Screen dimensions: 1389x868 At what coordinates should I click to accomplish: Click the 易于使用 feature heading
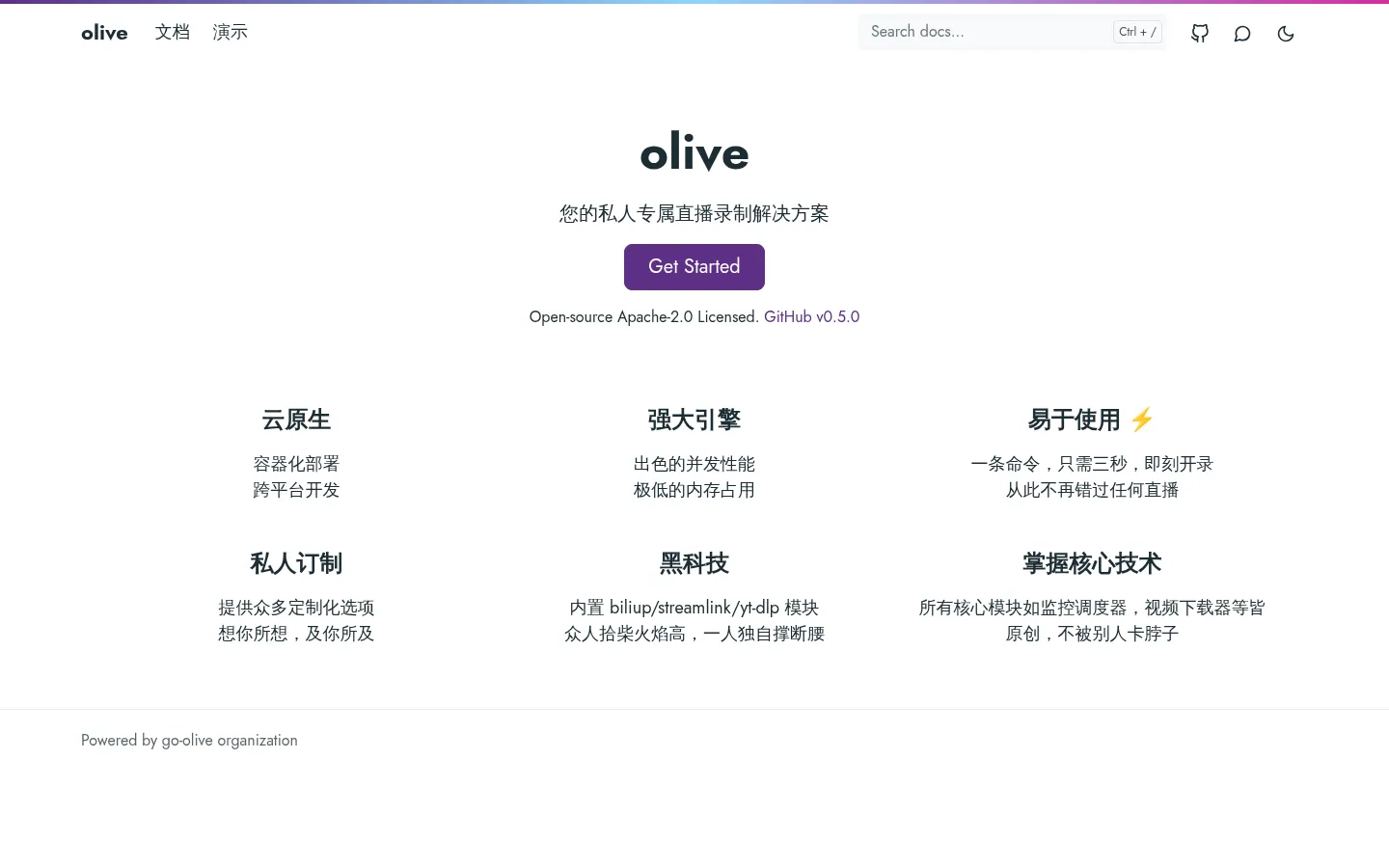1092,420
